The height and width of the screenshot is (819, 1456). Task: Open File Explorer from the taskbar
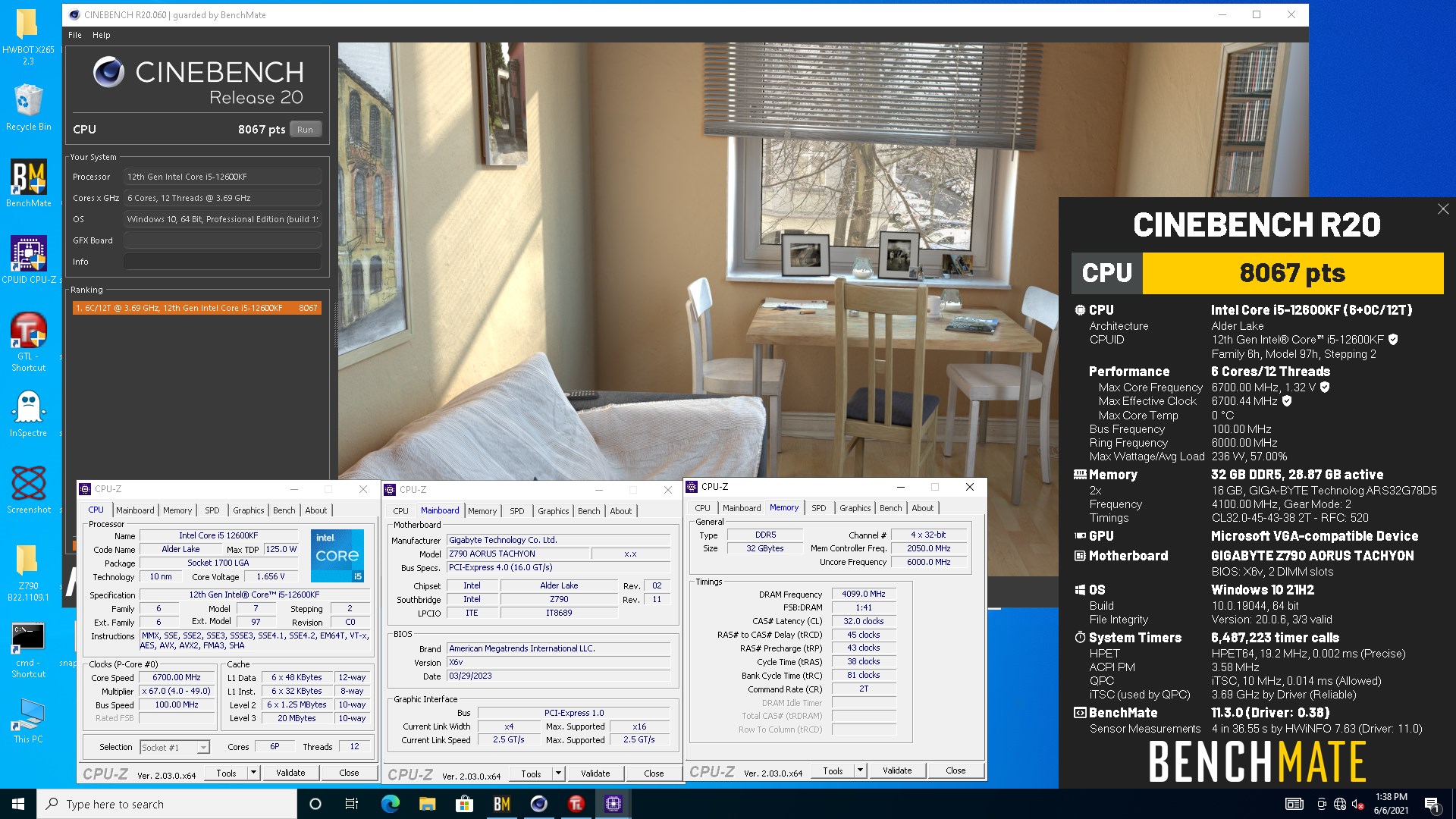coord(427,804)
